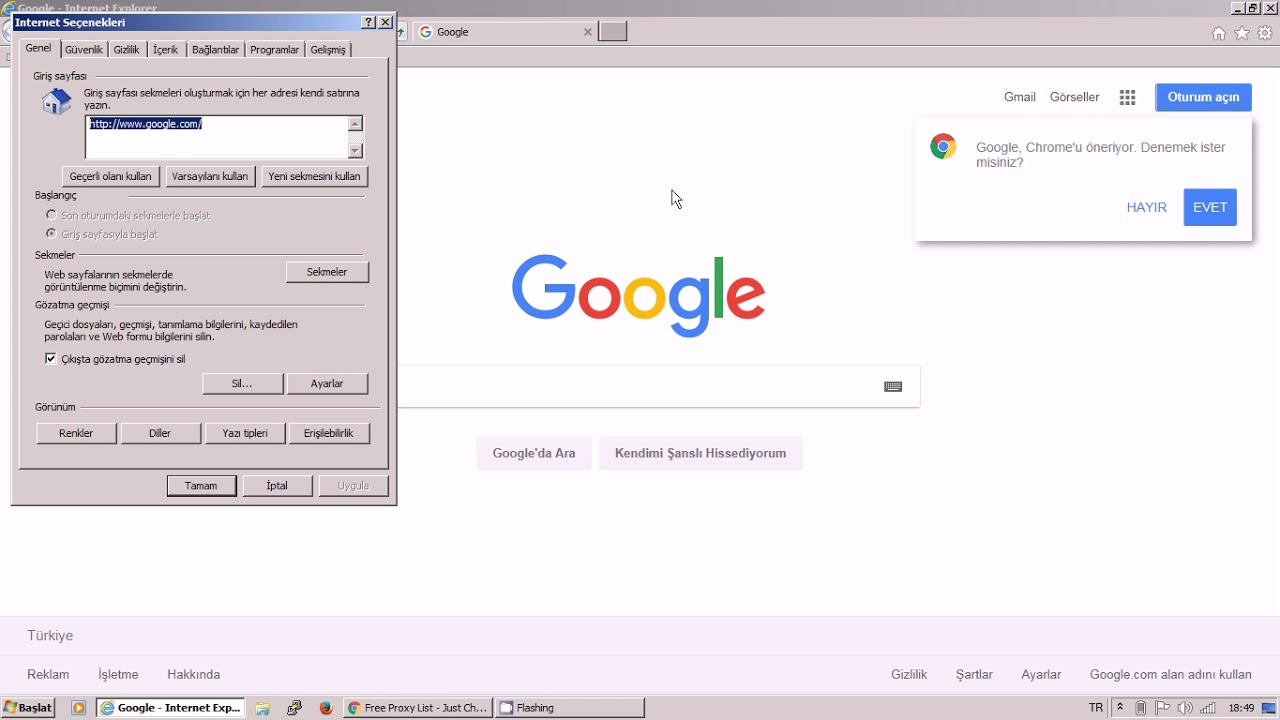The image size is (1280, 720).
Task: Select 'Giriş sayfasıyla başlat' radio button
Action: point(51,234)
